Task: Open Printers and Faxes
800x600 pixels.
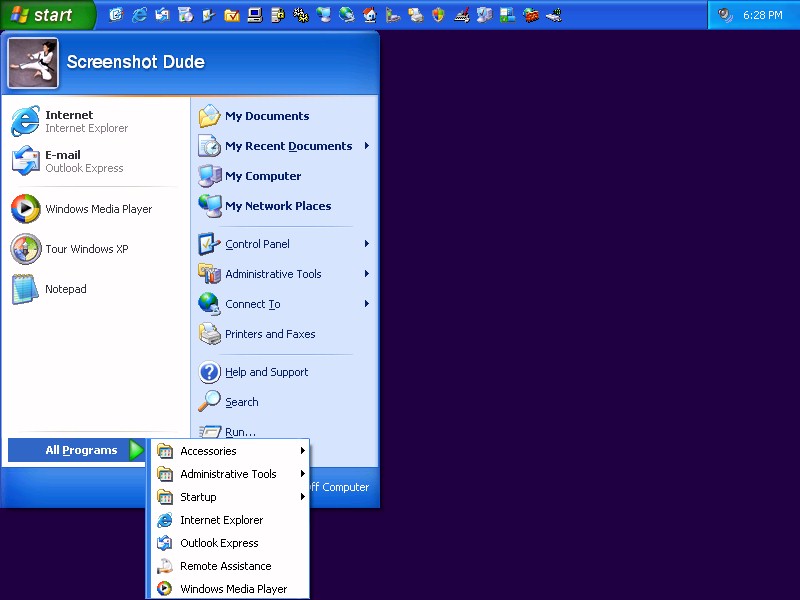Action: click(x=269, y=334)
